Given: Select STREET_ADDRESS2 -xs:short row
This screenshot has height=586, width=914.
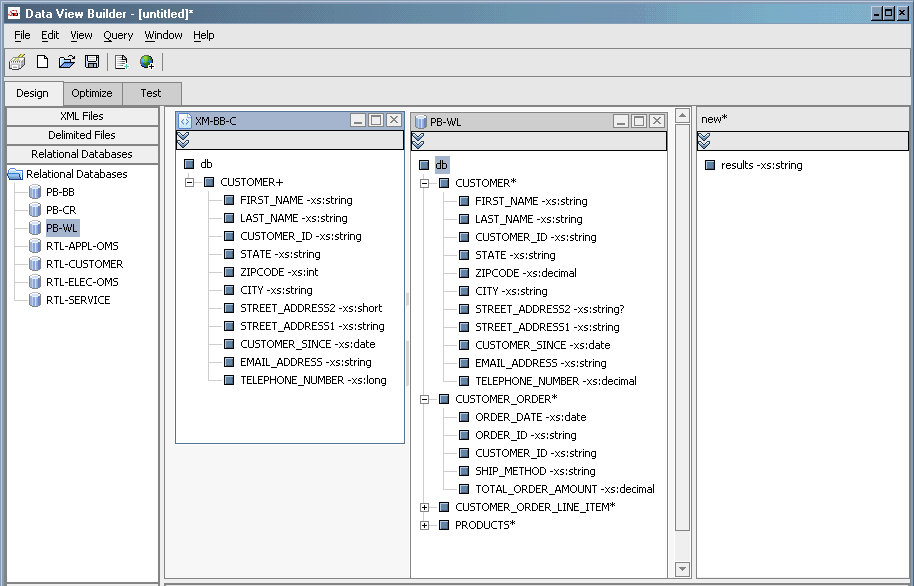Looking at the screenshot, I should [x=311, y=308].
